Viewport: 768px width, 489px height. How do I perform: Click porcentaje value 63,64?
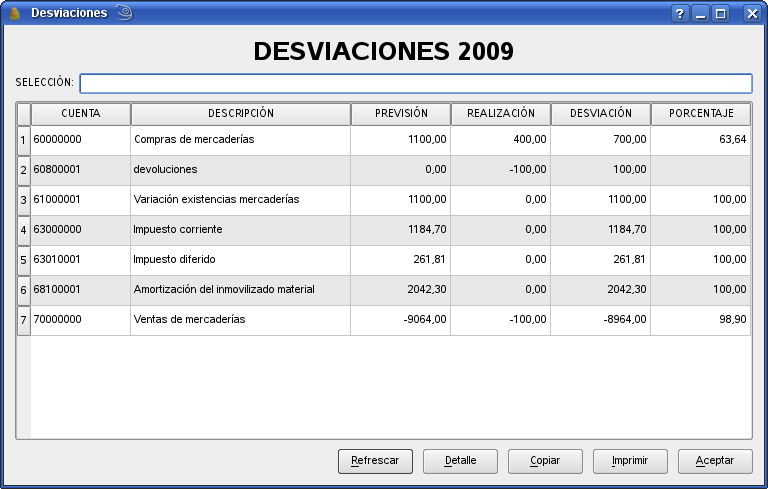(x=701, y=141)
